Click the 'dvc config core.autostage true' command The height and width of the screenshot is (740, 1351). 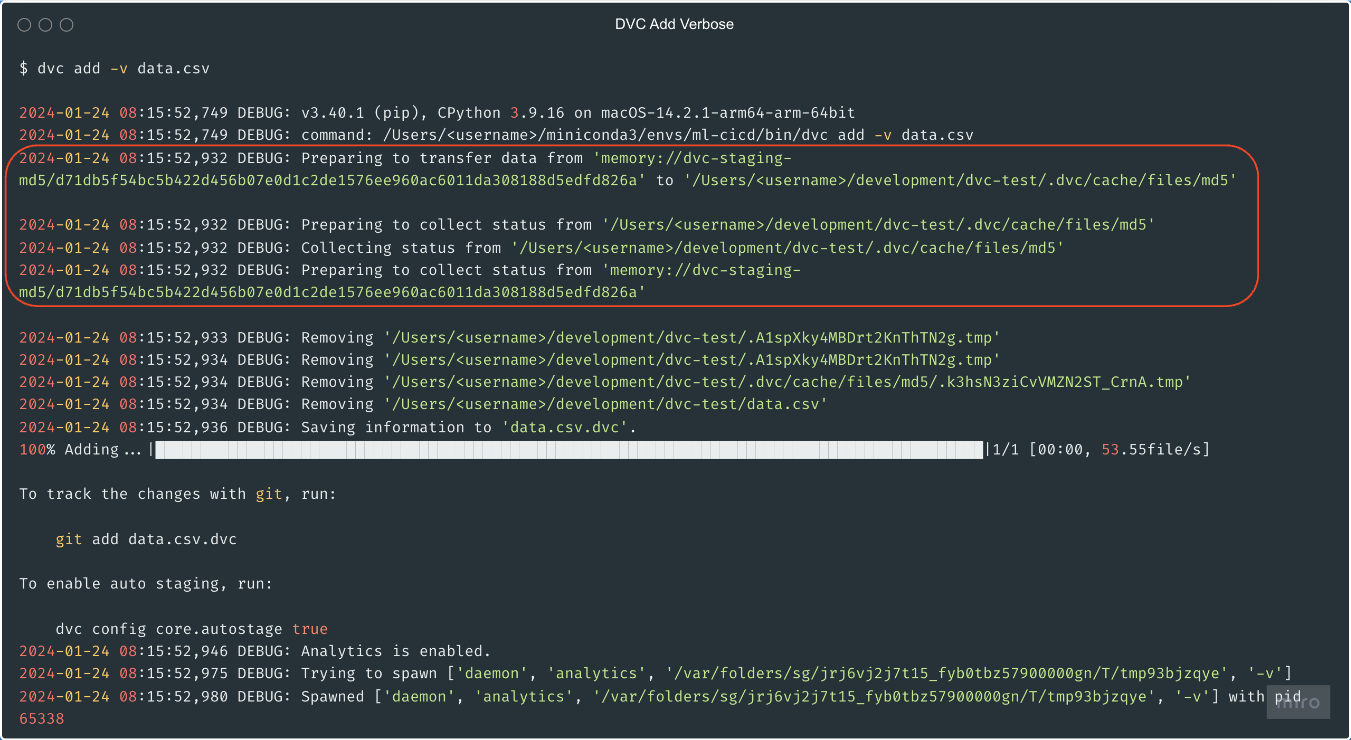192,629
